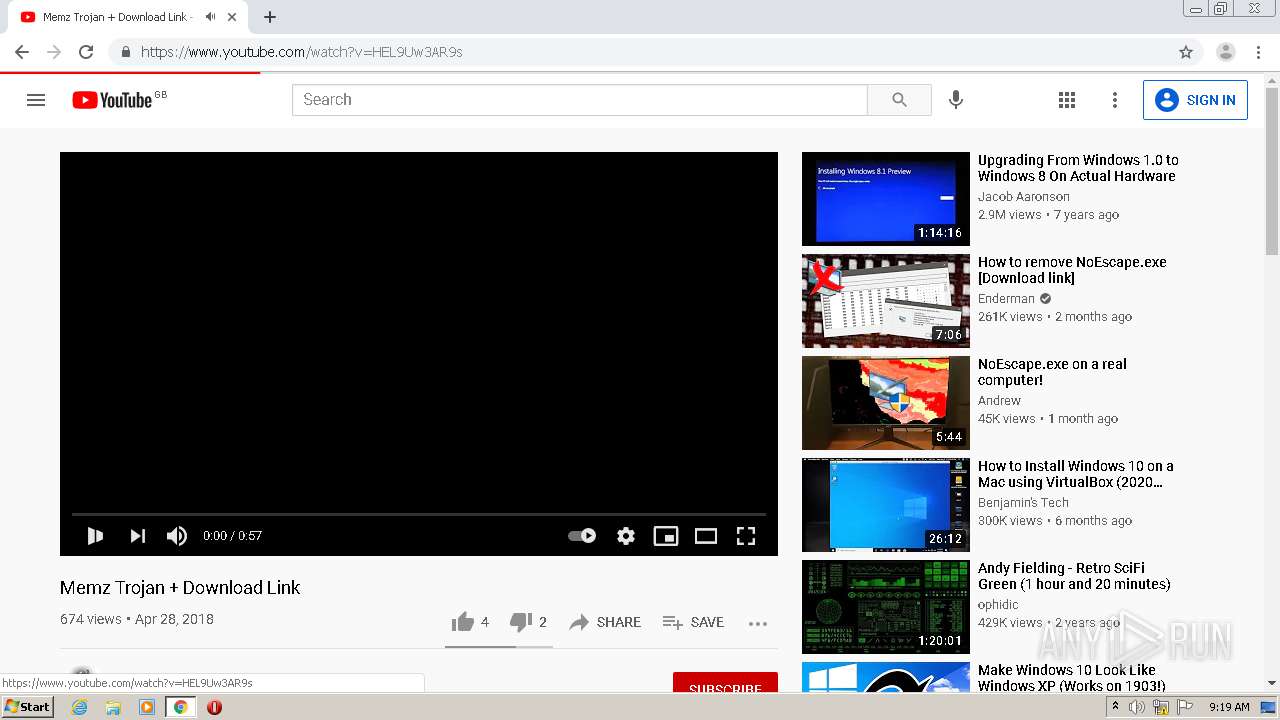Open more actions ellipsis below video

pos(758,623)
